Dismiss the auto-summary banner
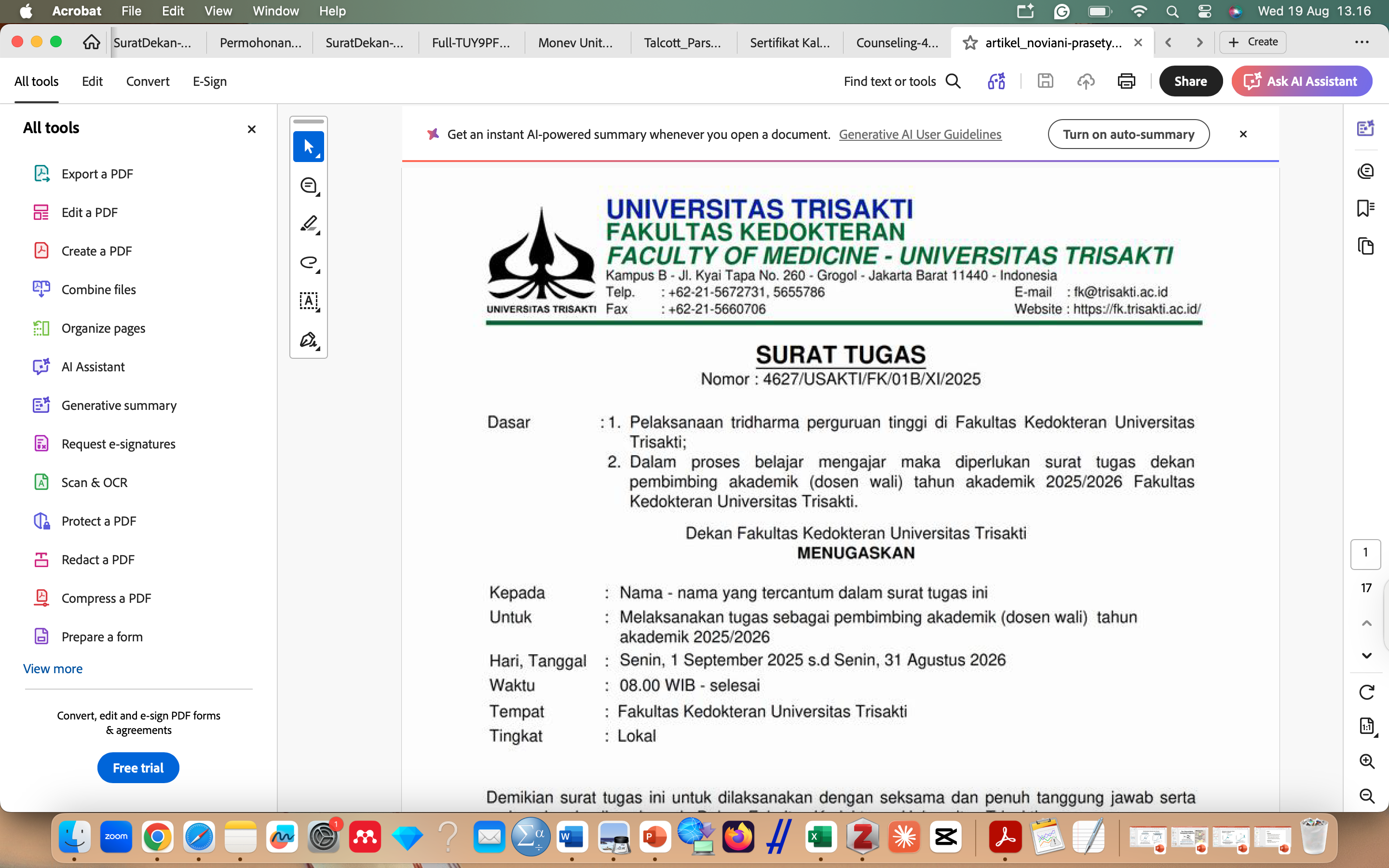Screen dimensions: 1389x868 coord(1243,135)
